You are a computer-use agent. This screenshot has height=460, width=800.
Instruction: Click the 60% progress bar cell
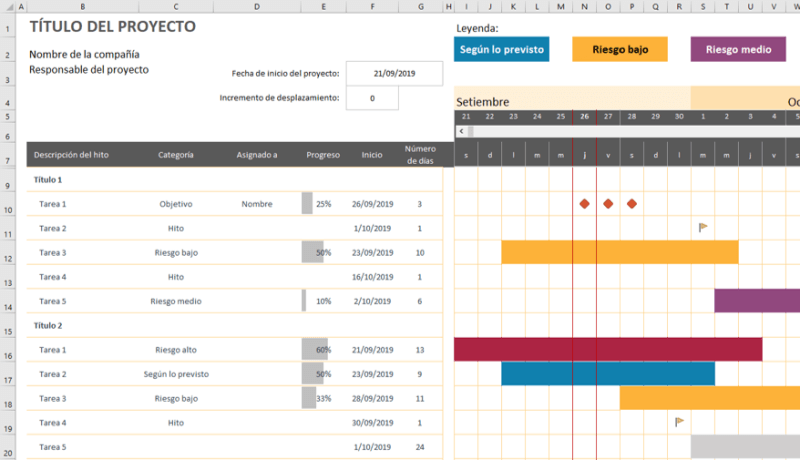click(x=322, y=350)
